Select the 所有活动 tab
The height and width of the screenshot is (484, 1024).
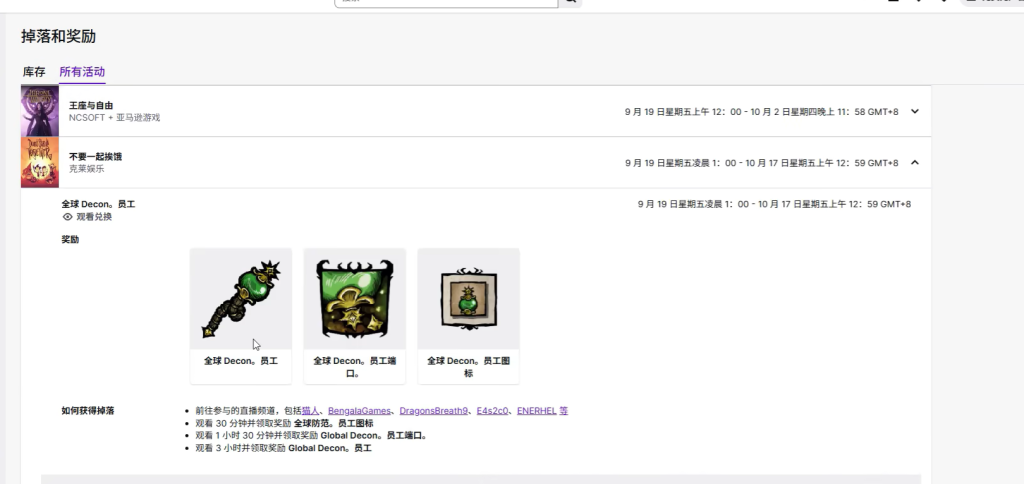[x=82, y=72]
